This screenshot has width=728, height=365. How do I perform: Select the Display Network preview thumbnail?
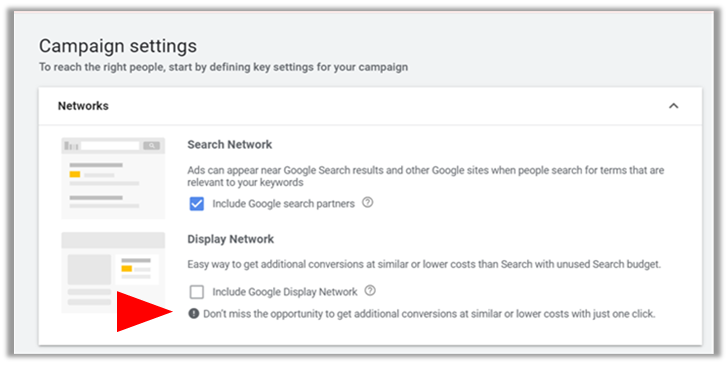point(113,272)
